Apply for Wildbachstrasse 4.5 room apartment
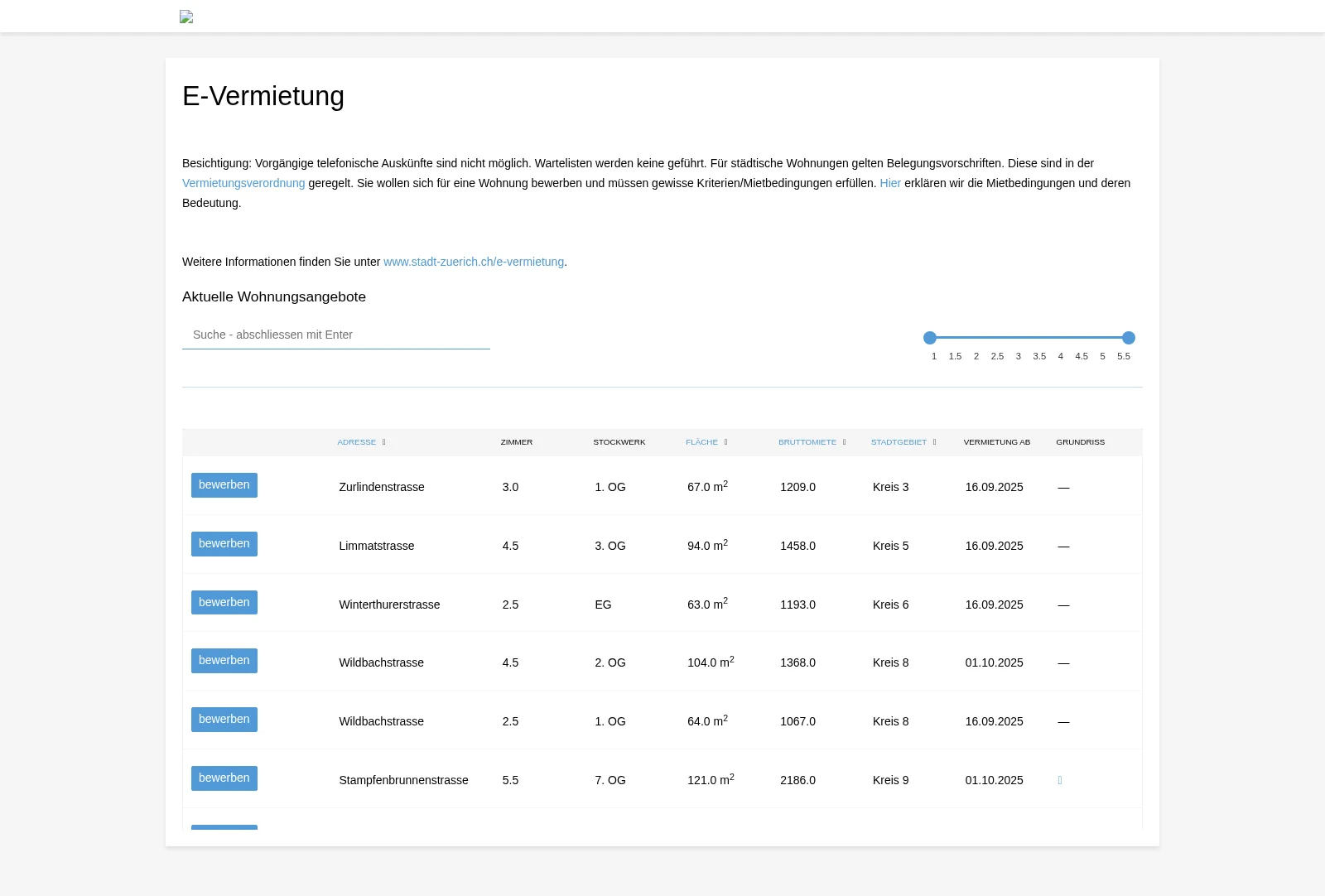Viewport: 1325px width, 896px height. (x=224, y=661)
